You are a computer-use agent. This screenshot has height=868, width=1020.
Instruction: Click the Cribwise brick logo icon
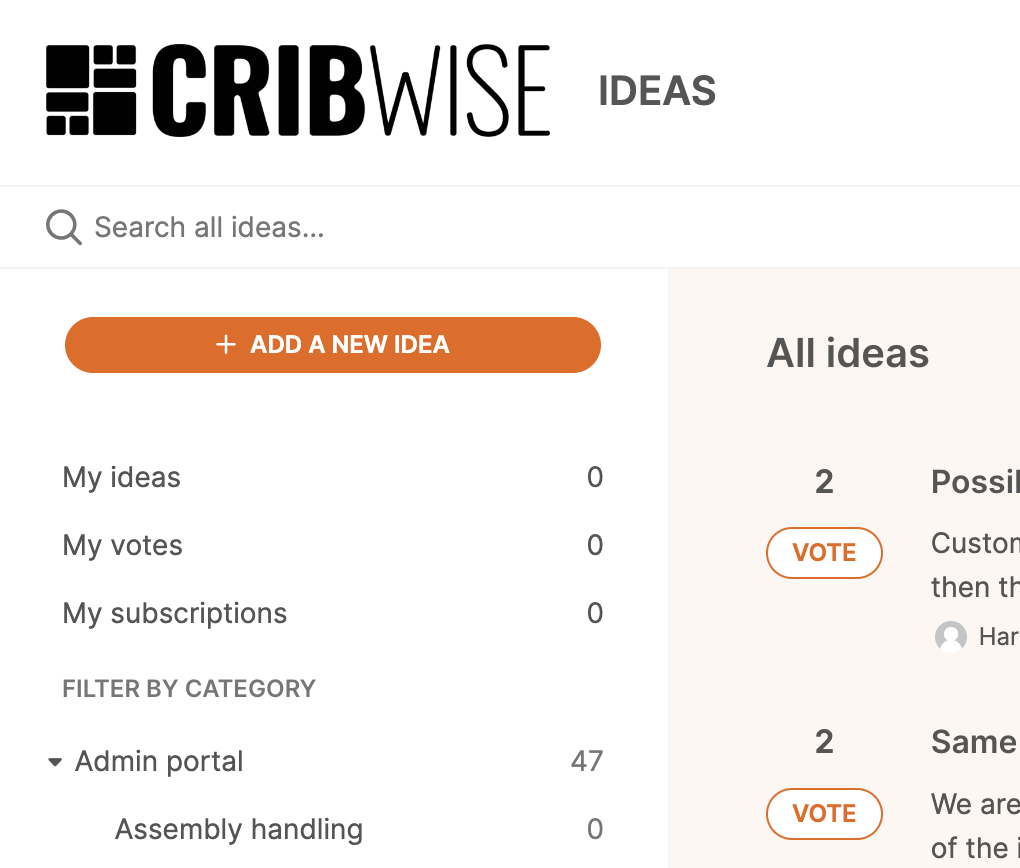(91, 90)
